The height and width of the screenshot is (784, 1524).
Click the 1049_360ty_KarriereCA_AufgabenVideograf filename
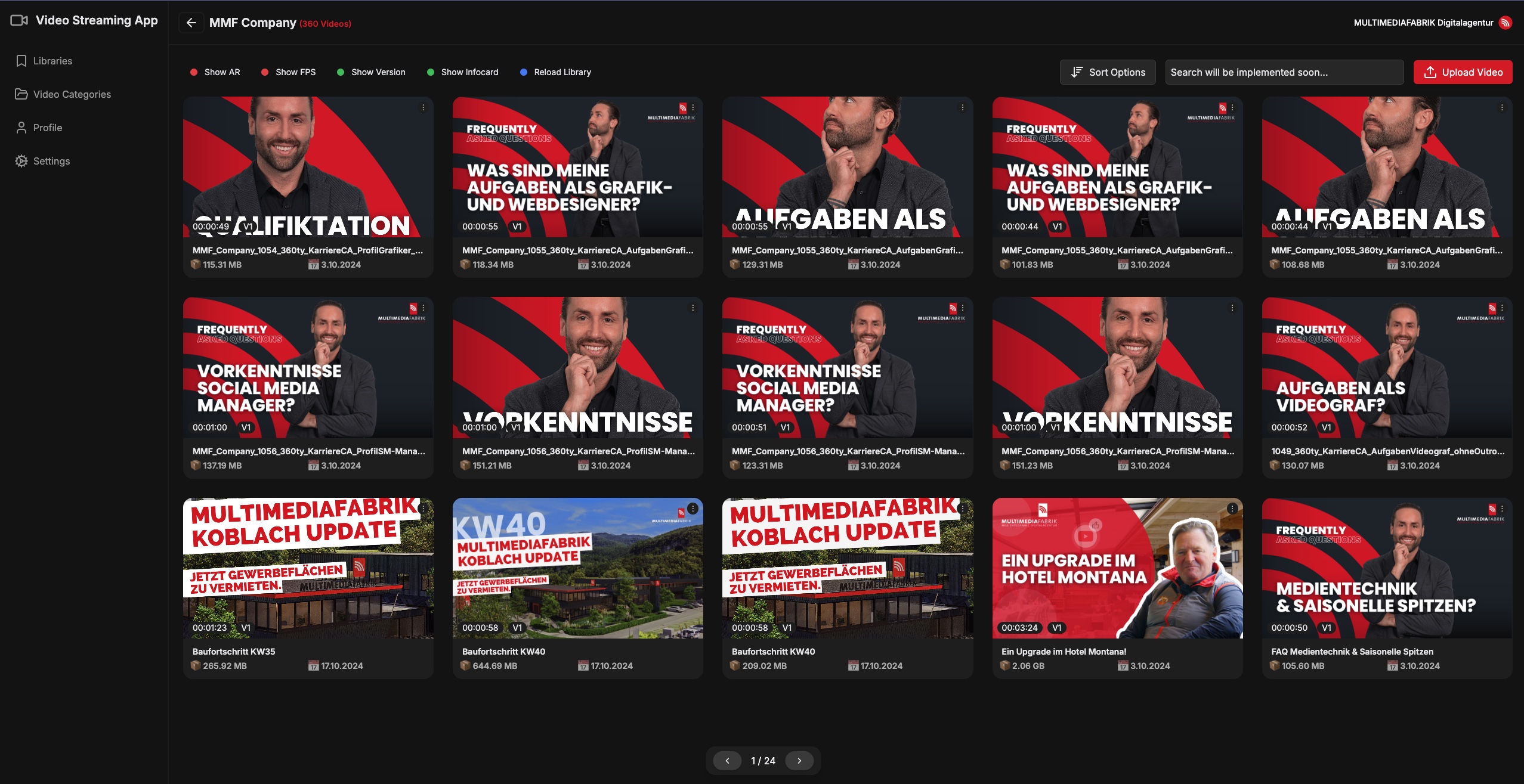pyautogui.click(x=1388, y=451)
